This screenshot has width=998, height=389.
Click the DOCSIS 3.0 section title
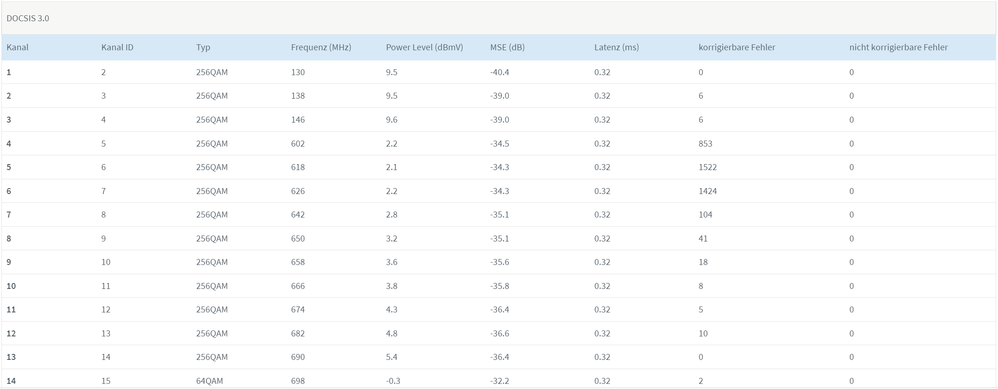(x=28, y=18)
